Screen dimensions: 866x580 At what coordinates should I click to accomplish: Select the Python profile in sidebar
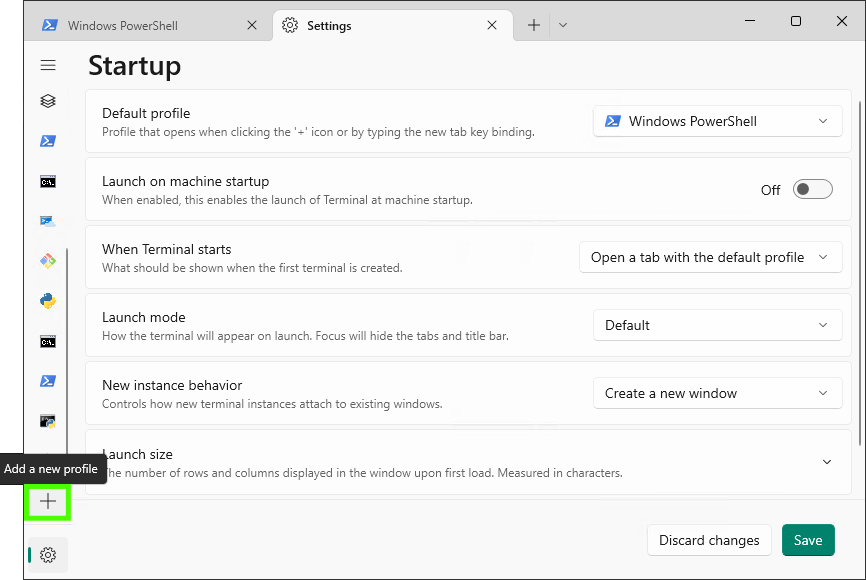point(48,301)
